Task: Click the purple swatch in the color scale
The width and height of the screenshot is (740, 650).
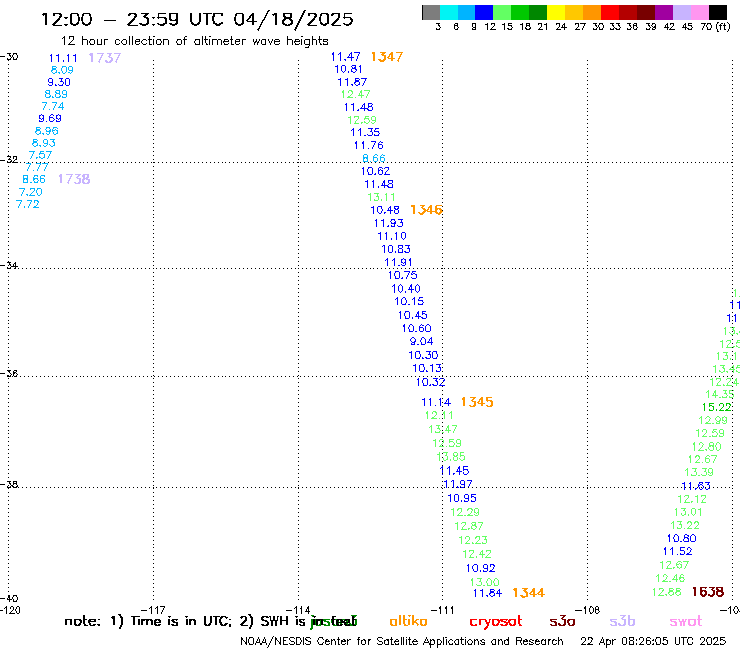Action: 664,12
